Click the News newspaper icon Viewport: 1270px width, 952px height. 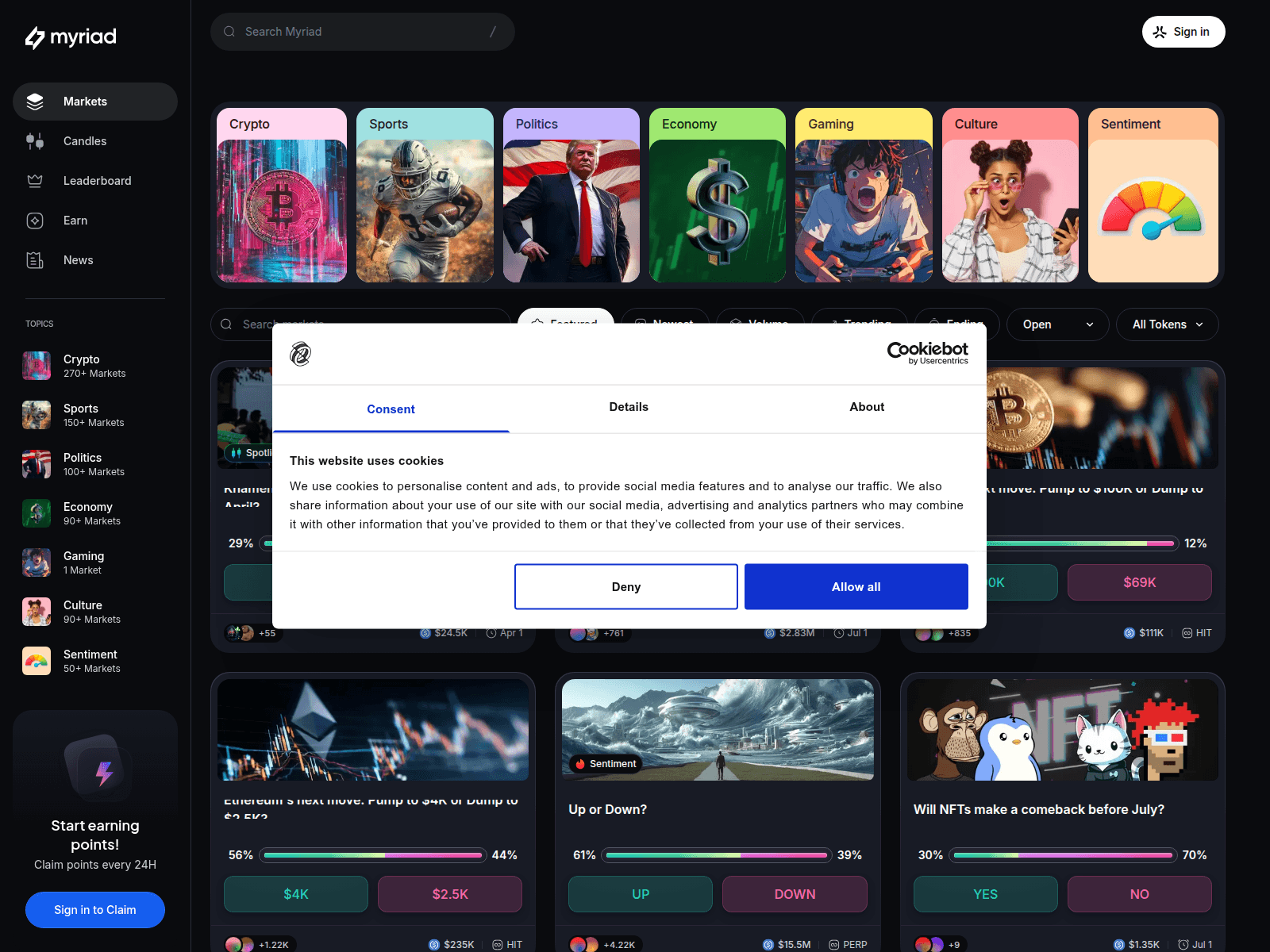[35, 260]
